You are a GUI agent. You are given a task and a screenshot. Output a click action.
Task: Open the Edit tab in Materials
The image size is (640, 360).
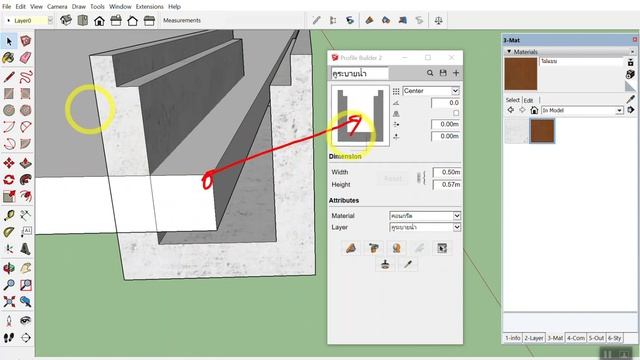coord(529,100)
